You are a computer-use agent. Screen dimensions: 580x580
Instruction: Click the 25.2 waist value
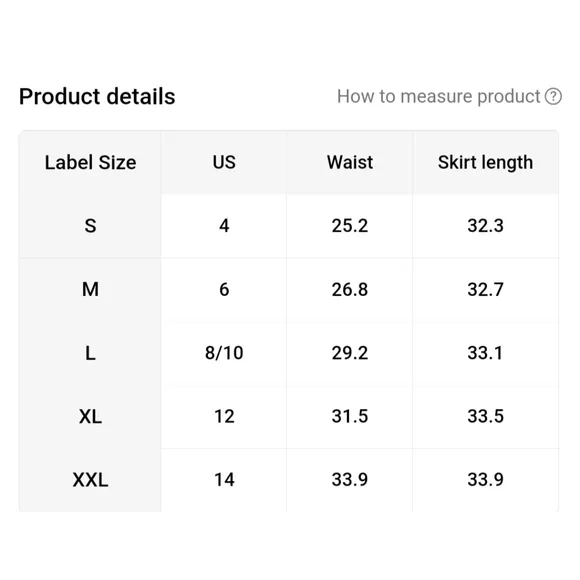click(x=350, y=226)
